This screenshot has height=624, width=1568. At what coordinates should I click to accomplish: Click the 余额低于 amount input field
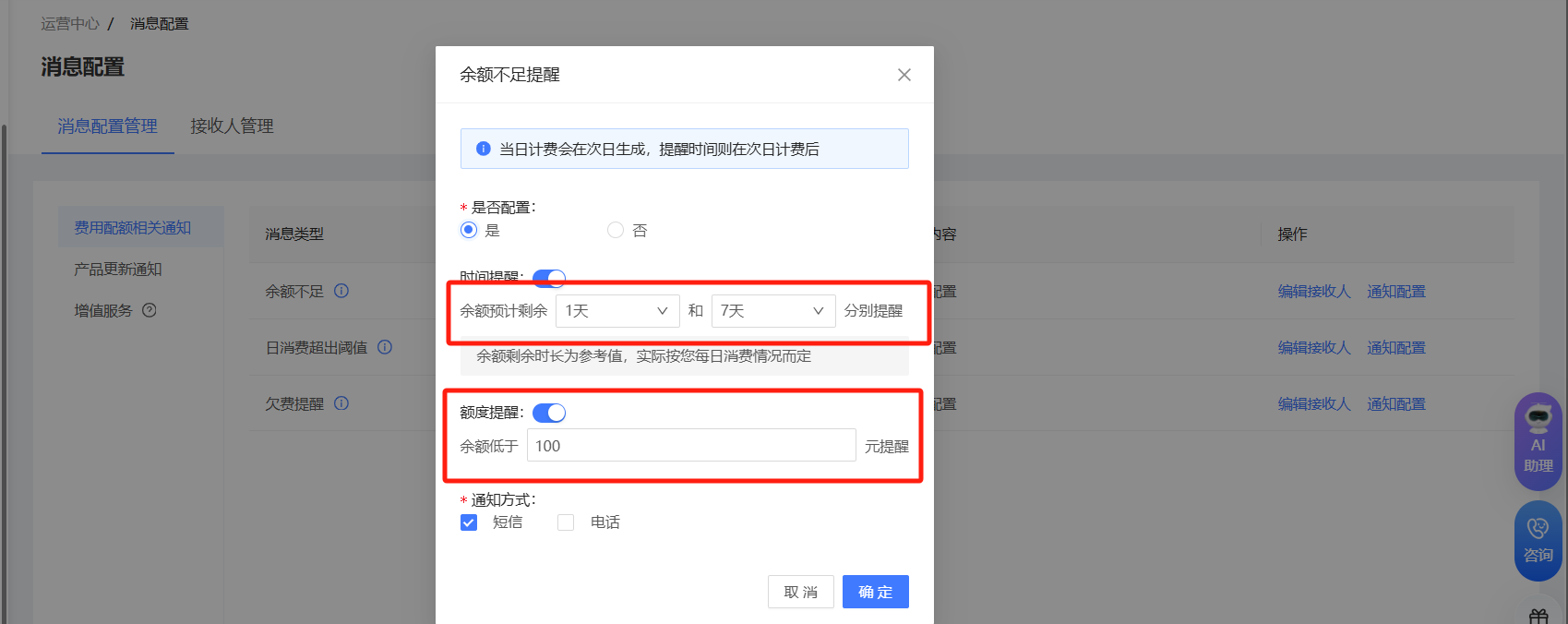tap(690, 446)
